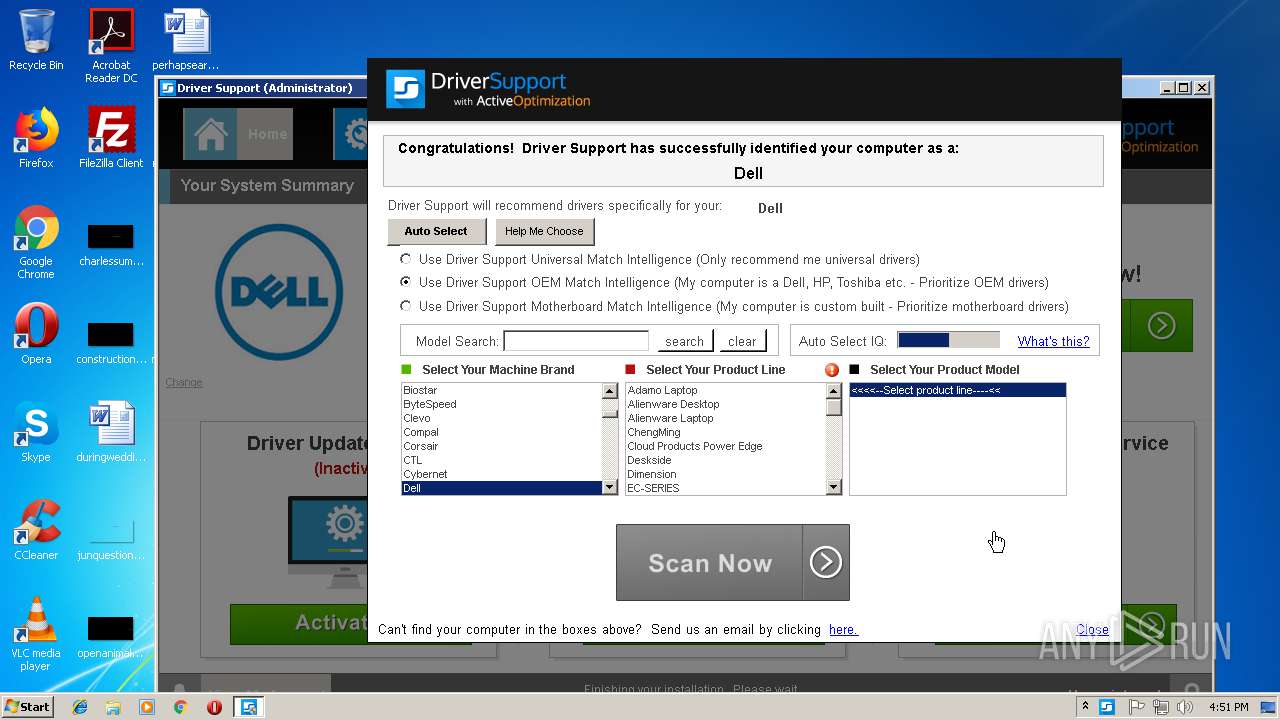This screenshot has width=1280, height=720.
Task: Select Biostar in Machine Brand list
Action: [x=500, y=390]
